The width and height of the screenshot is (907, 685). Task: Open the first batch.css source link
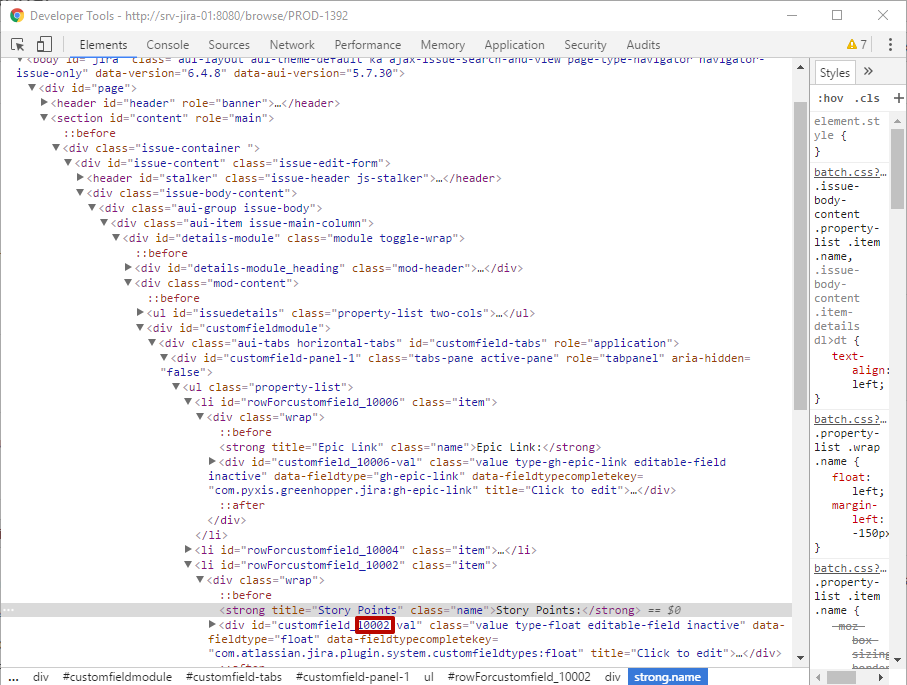coord(850,172)
